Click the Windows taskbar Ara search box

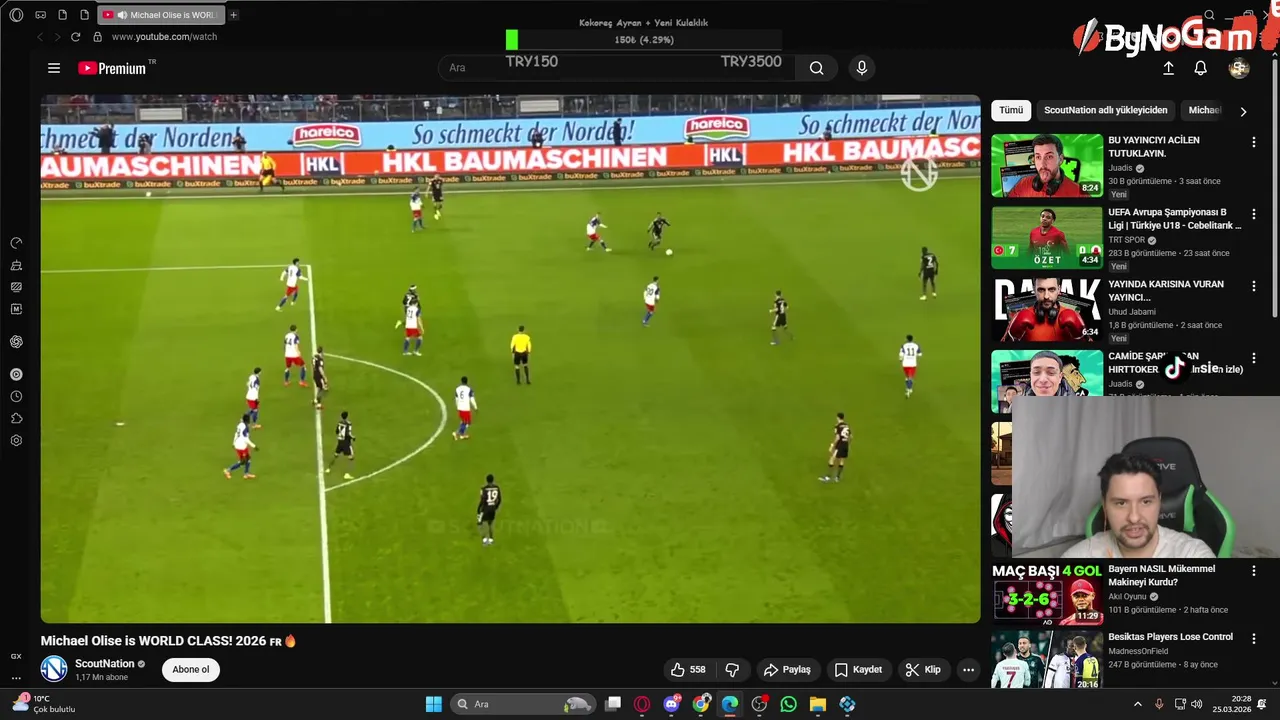click(x=523, y=704)
